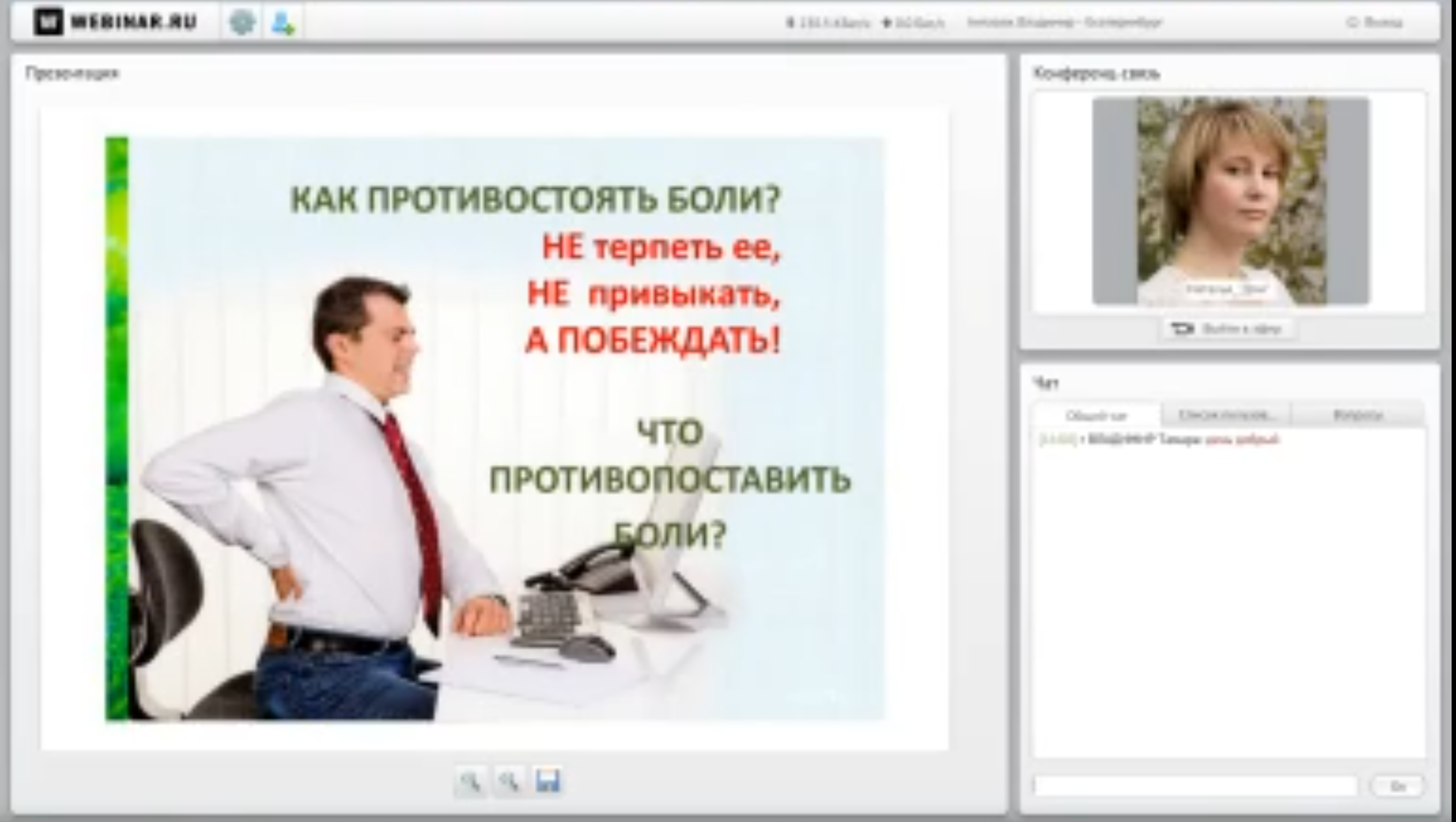The height and width of the screenshot is (822, 1456).
Task: Click the Webinar.ru logo
Action: (116, 22)
